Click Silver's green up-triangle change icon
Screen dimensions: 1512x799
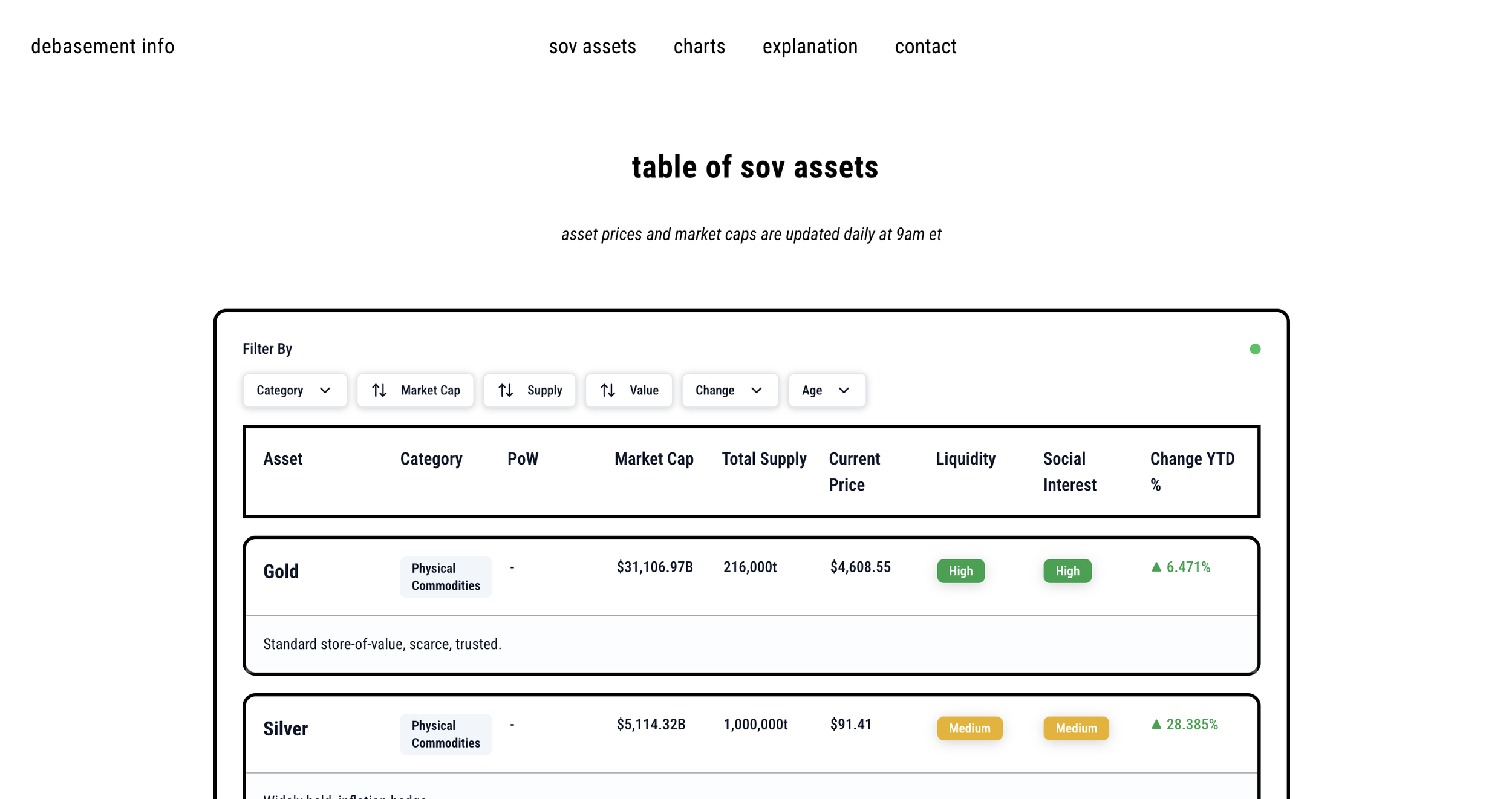tap(1156, 724)
